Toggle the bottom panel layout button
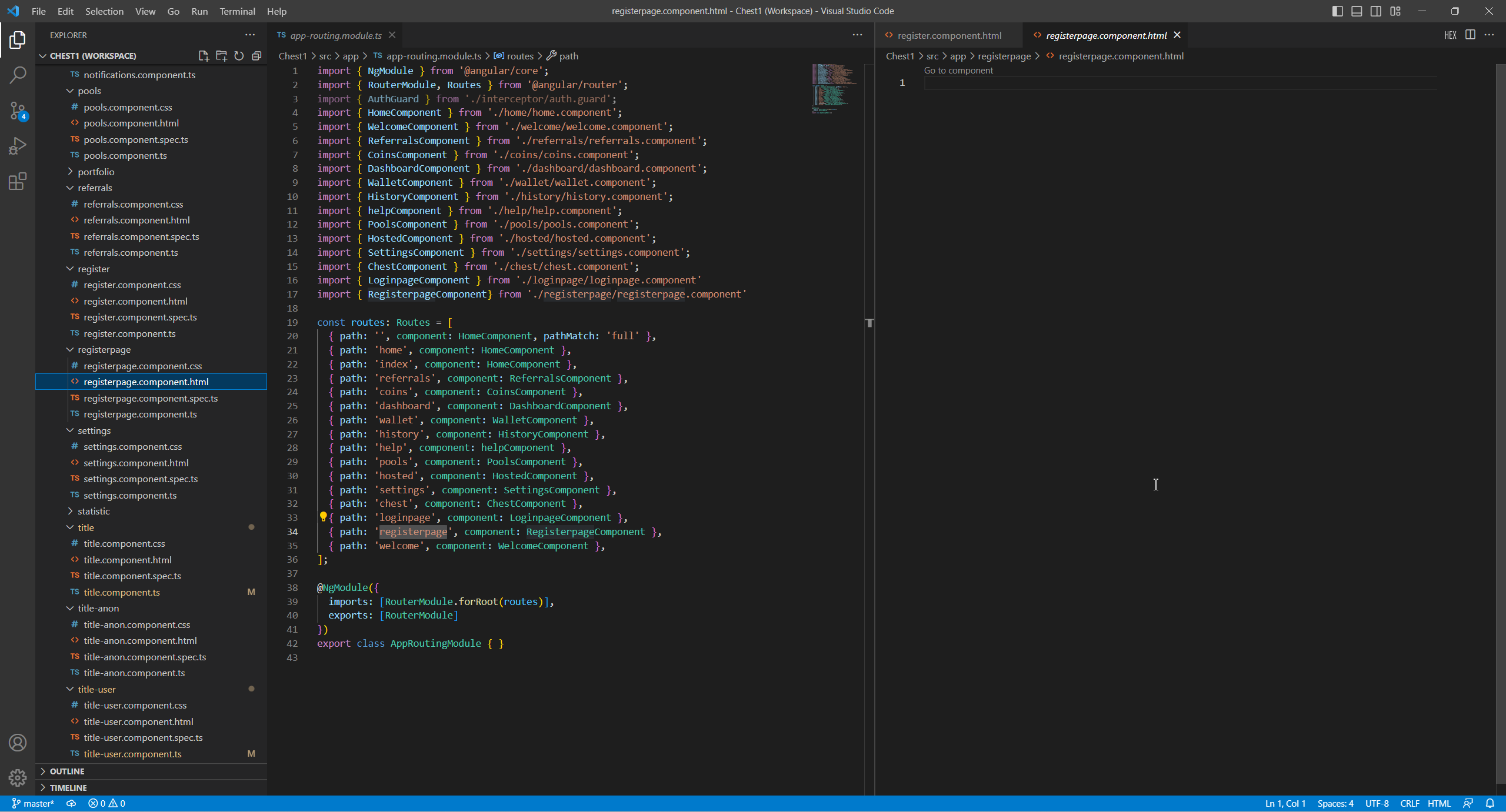Viewport: 1506px width, 812px height. (x=1357, y=11)
